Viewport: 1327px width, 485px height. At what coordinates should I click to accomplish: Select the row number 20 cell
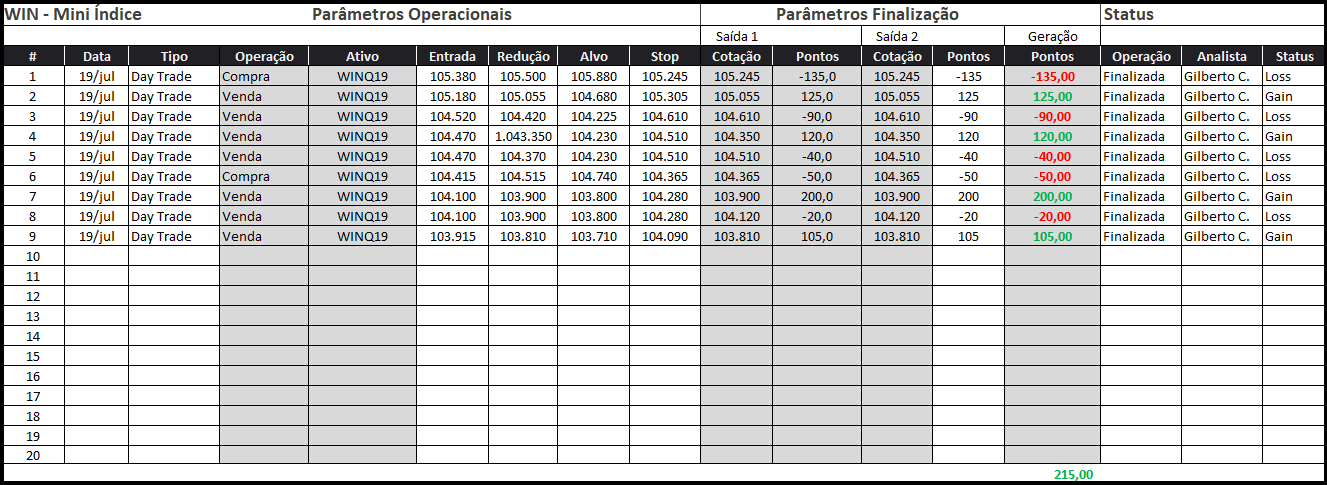click(33, 456)
